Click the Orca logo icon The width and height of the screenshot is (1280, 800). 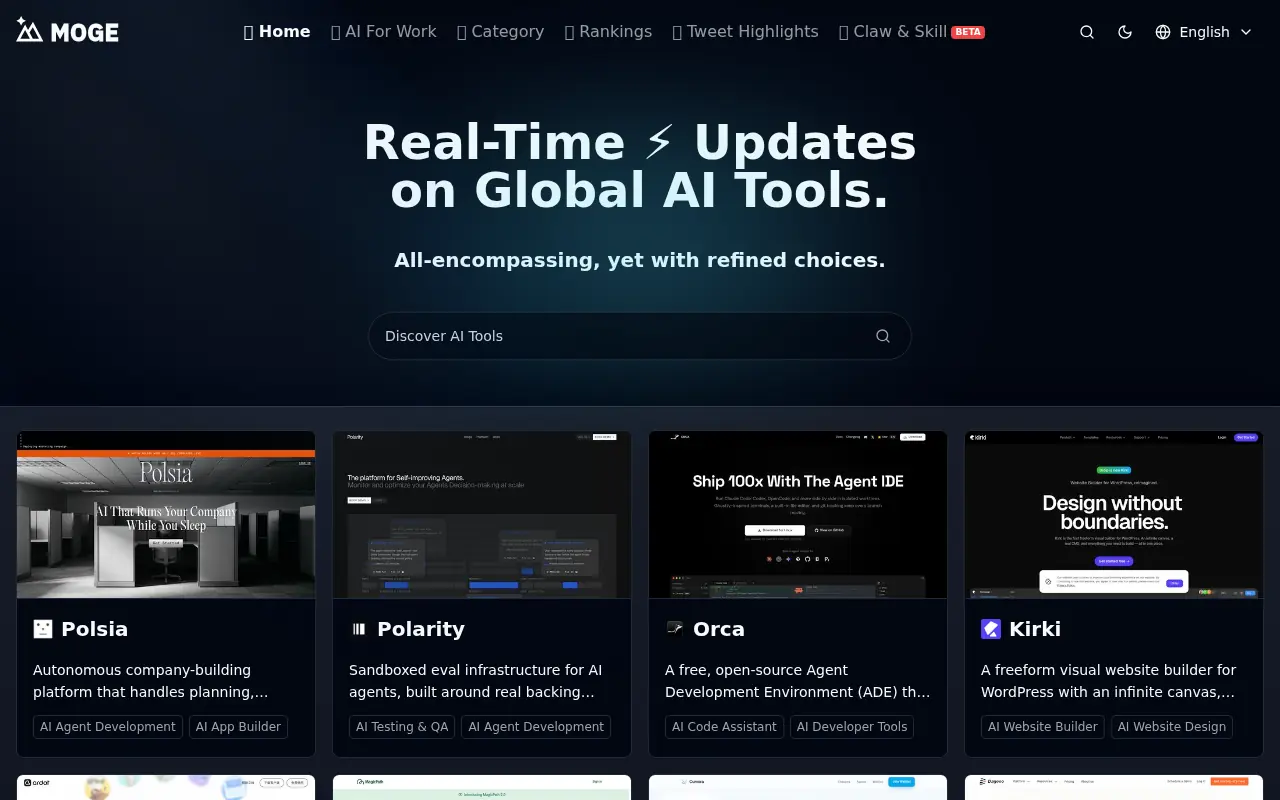[675, 629]
